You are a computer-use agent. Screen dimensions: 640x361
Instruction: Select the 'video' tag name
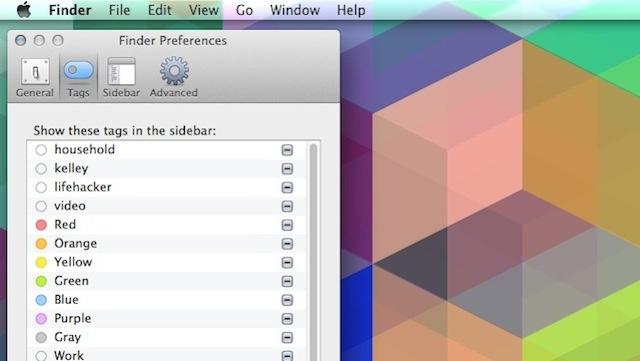[x=70, y=206]
